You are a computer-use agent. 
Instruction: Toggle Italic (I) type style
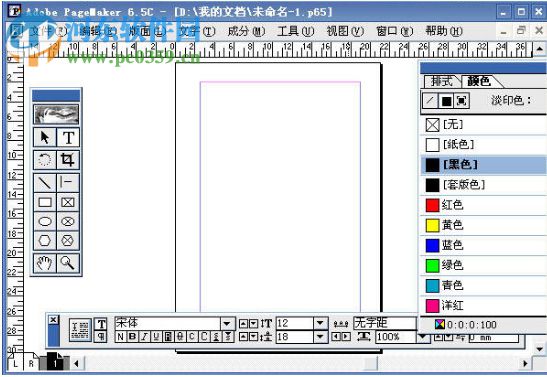tap(144, 337)
